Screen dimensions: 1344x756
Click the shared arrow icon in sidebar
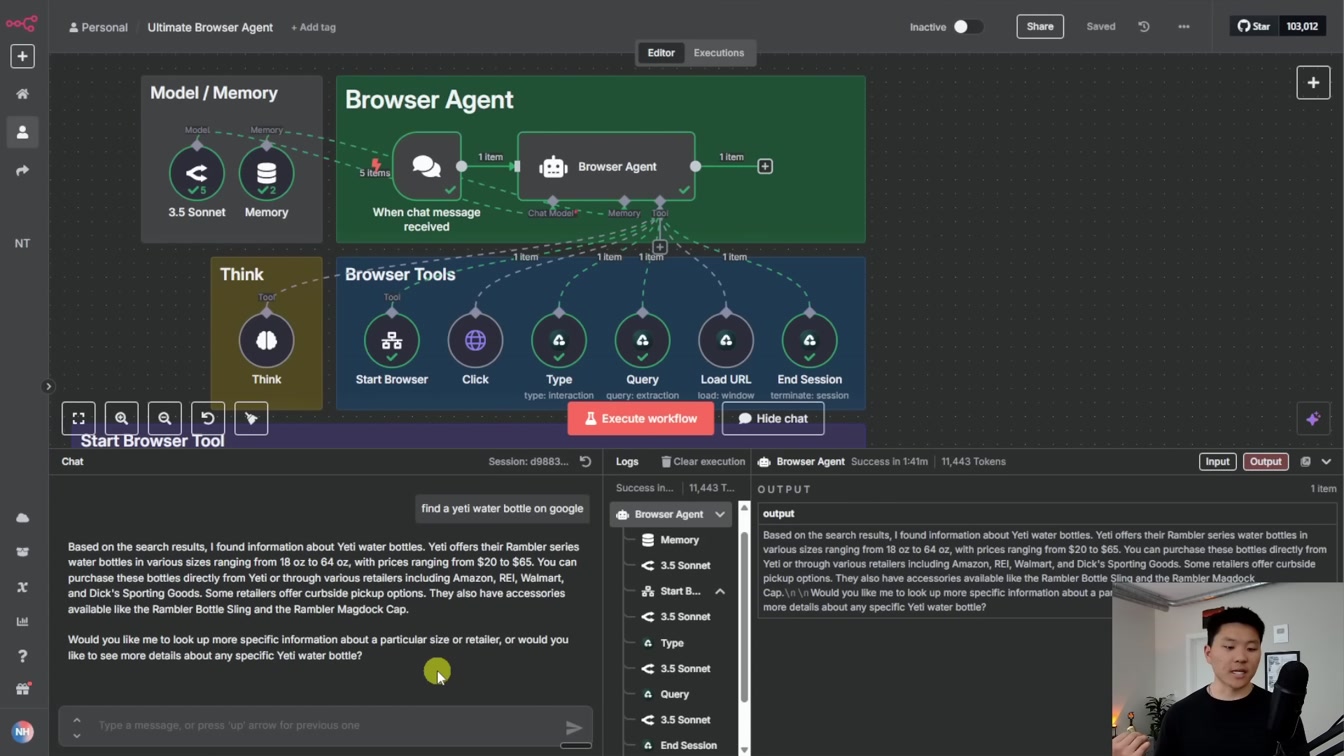point(22,171)
